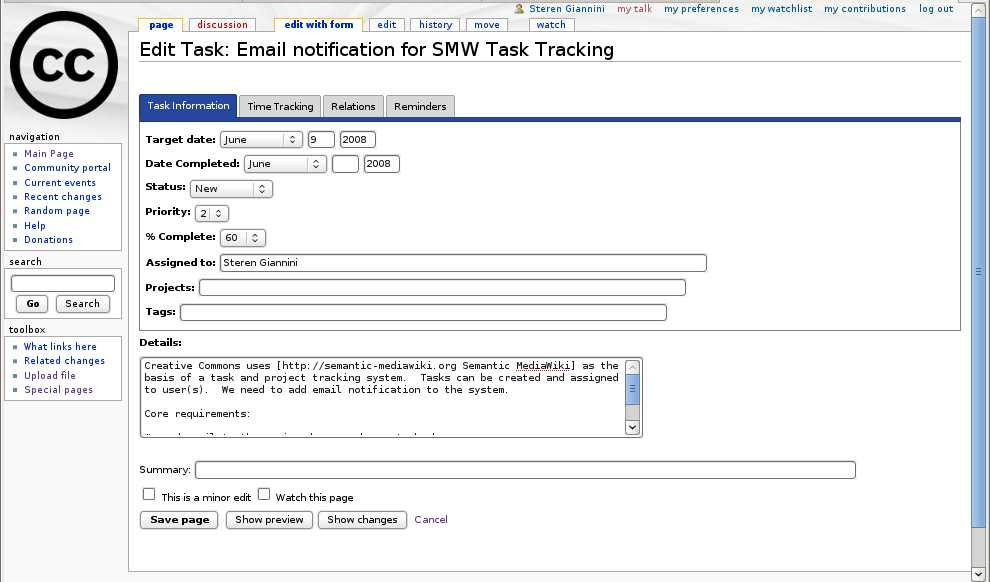Click the Show preview button
This screenshot has height=582, width=990.
tap(269, 520)
